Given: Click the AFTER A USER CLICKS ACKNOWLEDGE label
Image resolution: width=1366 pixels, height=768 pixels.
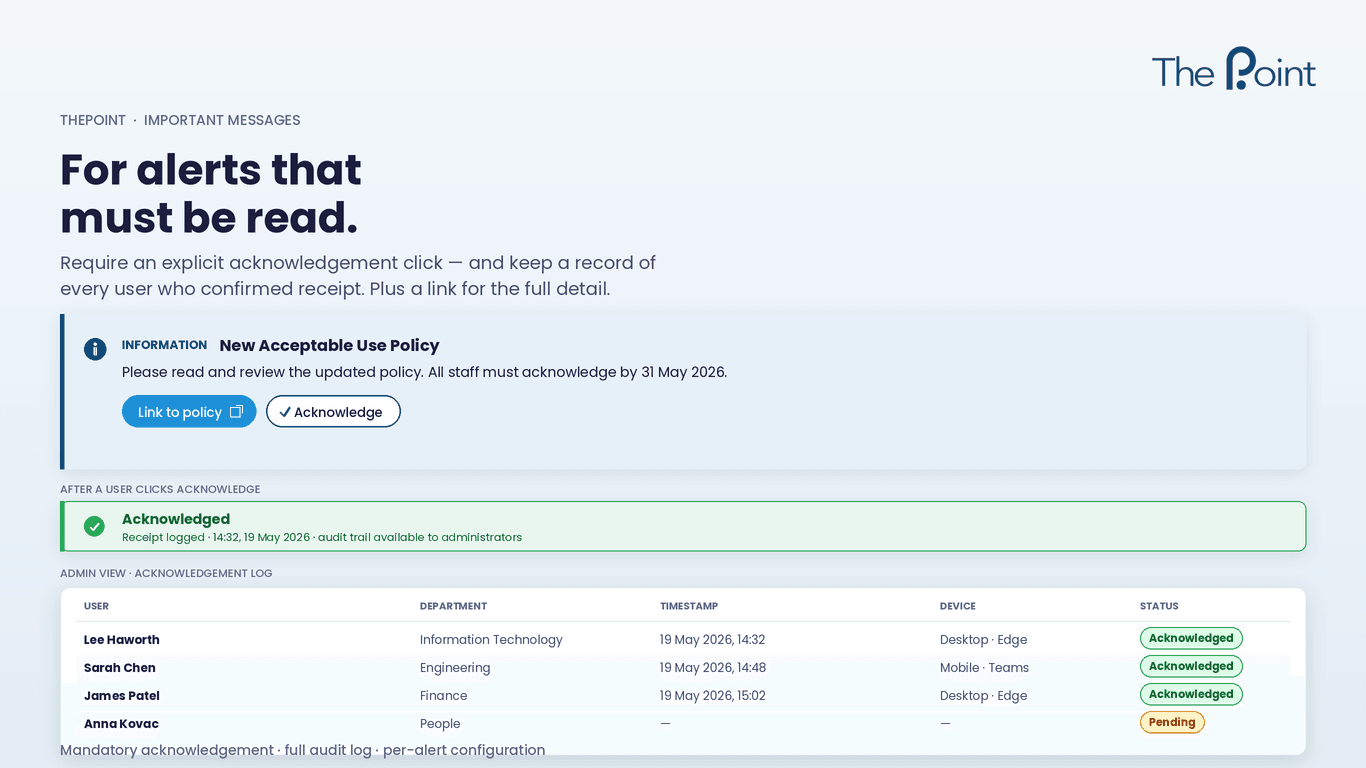Looking at the screenshot, I should coord(160,490).
